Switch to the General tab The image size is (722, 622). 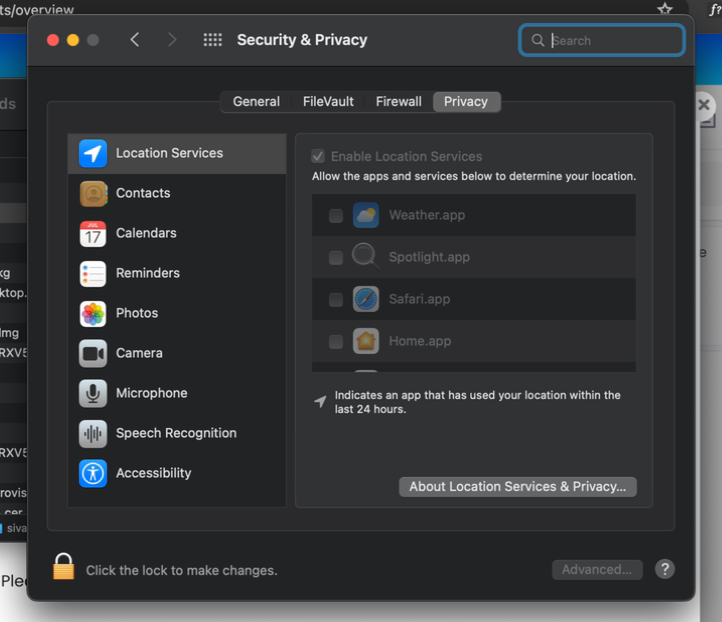point(256,102)
